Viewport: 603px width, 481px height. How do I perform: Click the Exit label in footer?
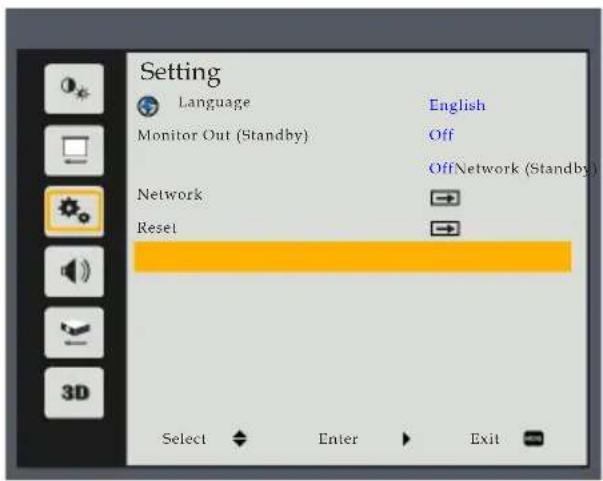tap(485, 439)
